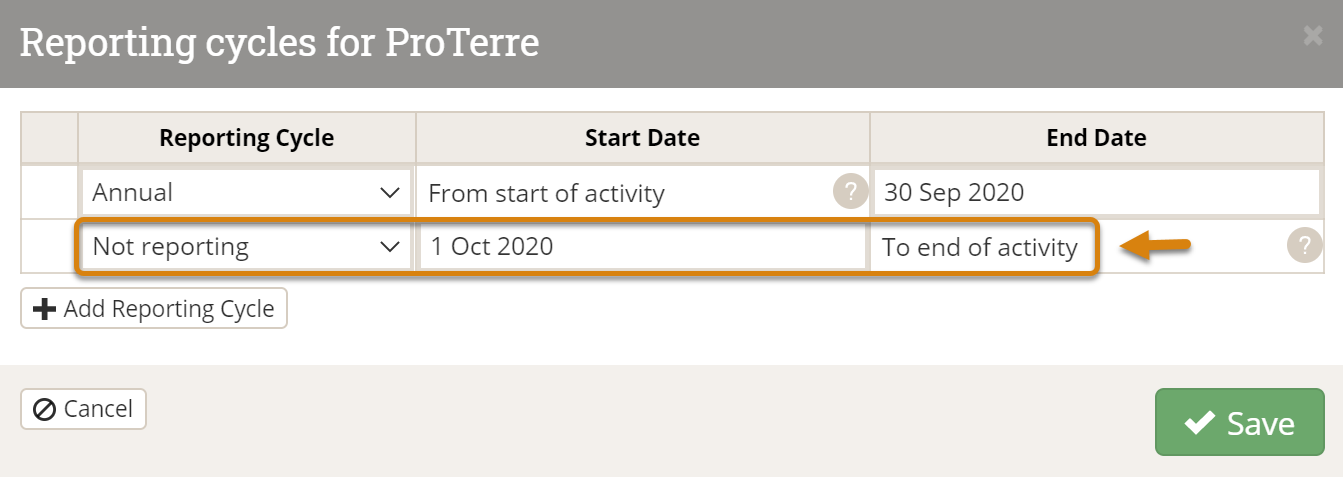
Task: Edit the 30 Sep 2020 end date
Action: [1095, 193]
